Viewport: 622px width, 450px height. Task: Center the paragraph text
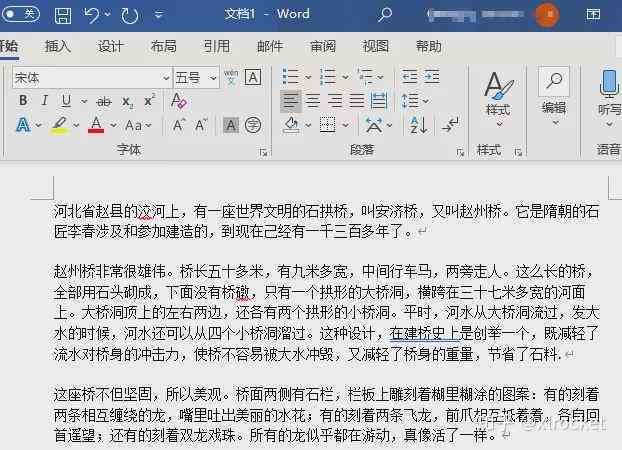313,101
